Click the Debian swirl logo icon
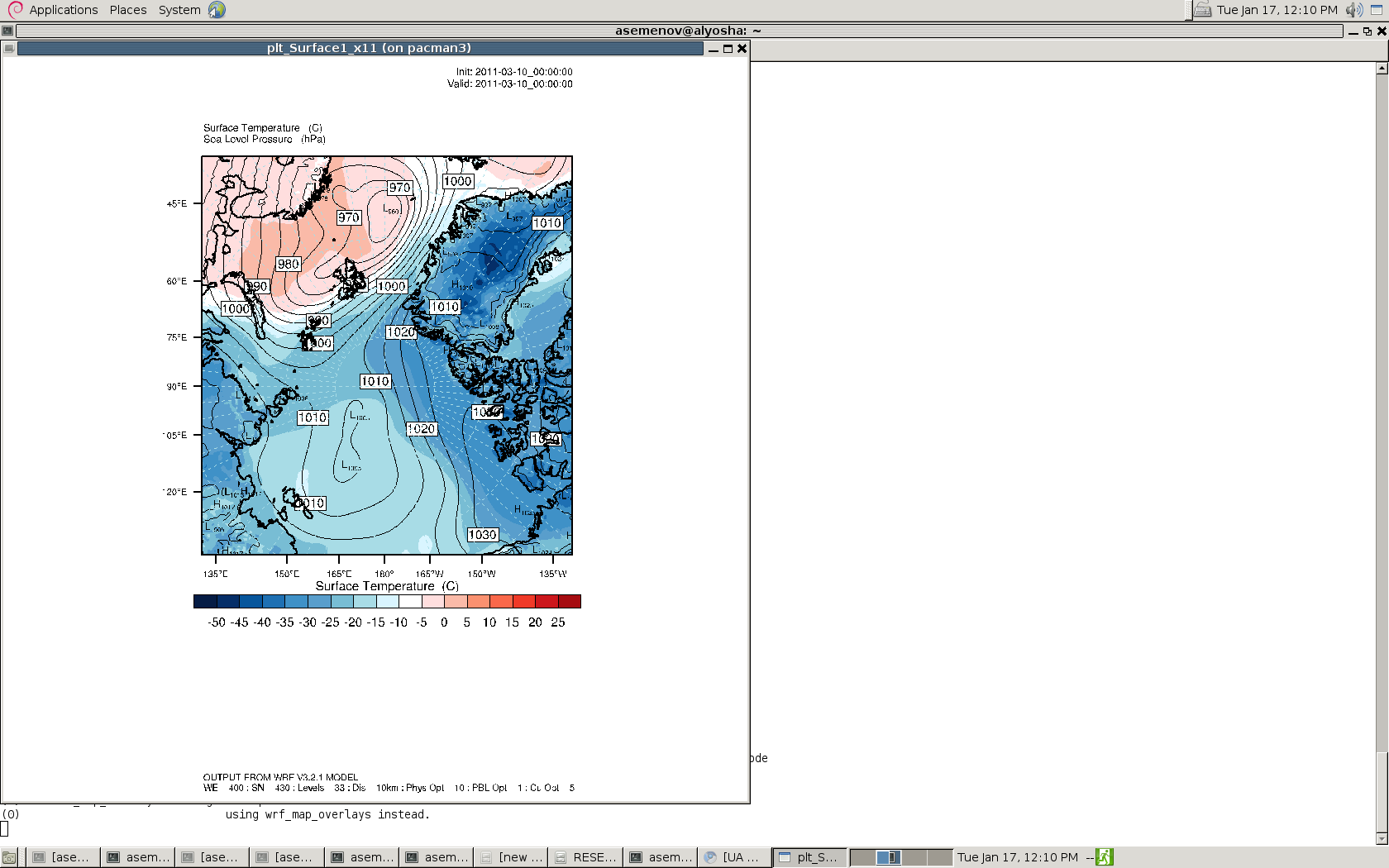Screen dimensions: 1389x868 [15, 10]
